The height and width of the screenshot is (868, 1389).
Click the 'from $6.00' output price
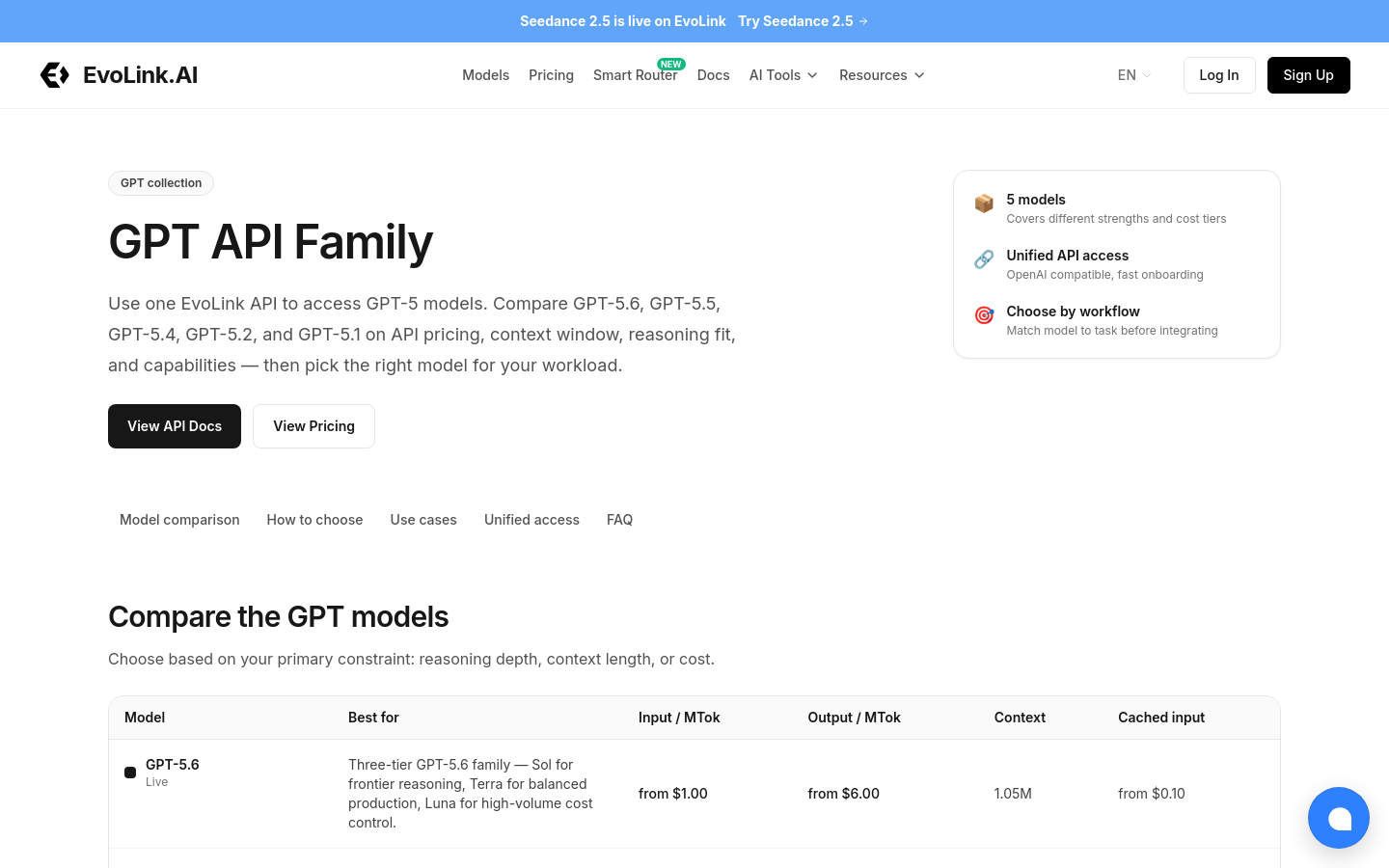pyautogui.click(x=844, y=794)
